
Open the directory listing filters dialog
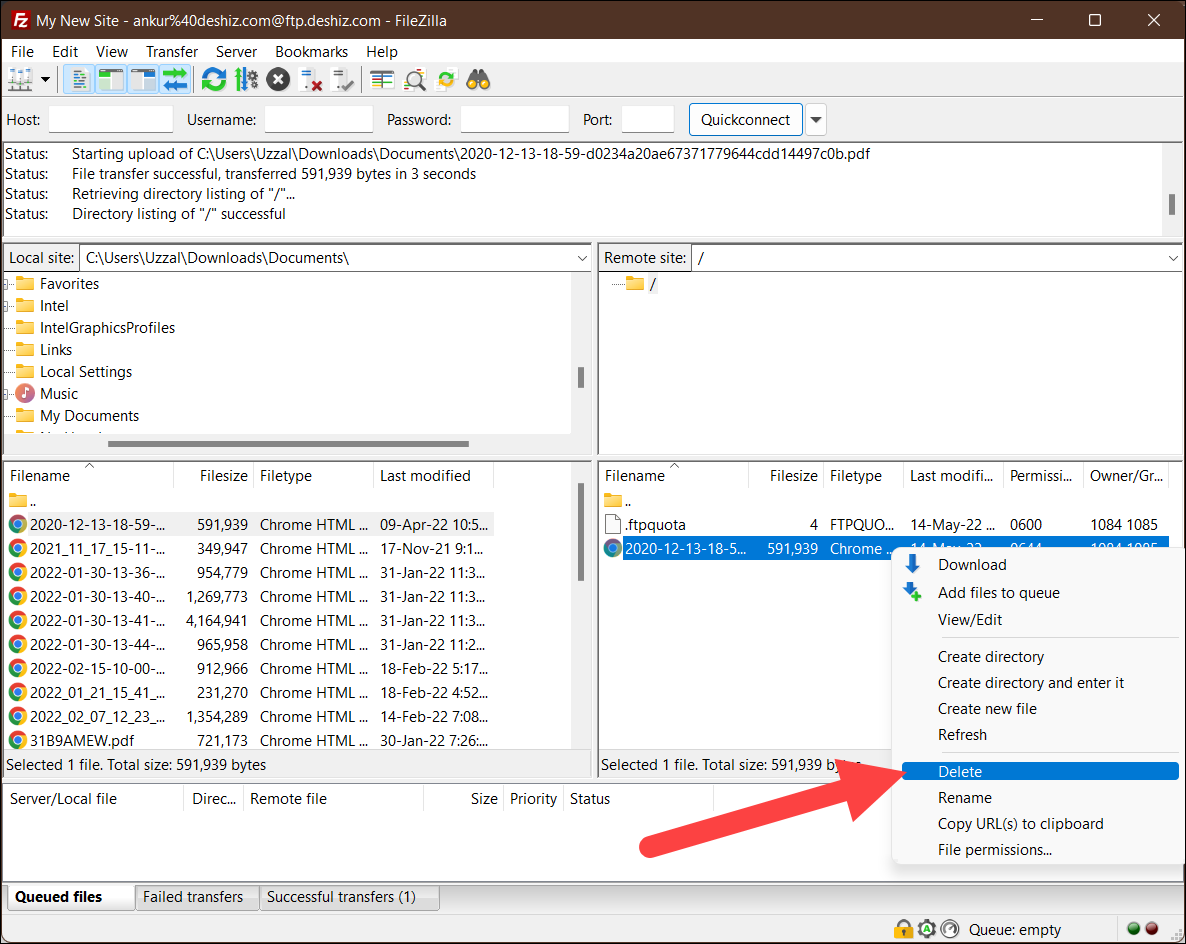coord(382,79)
